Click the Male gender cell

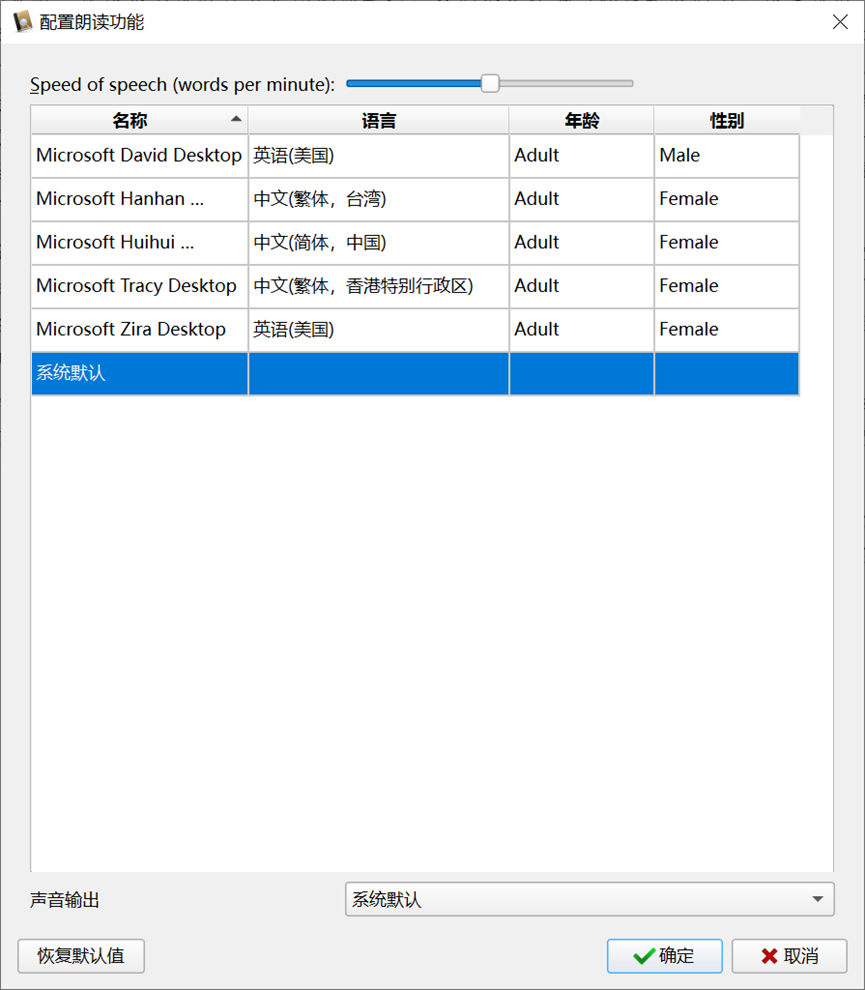[727, 155]
